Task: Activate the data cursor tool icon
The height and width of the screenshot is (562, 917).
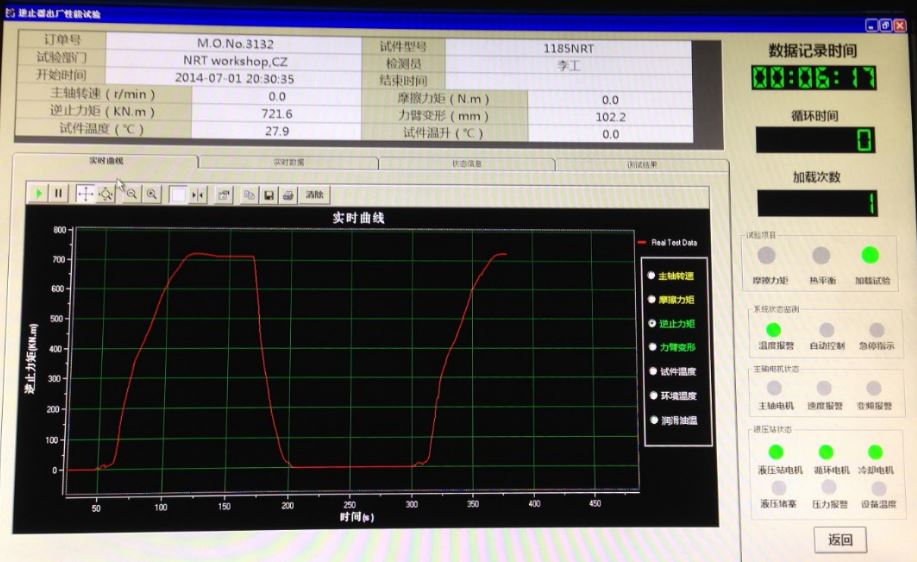Action: pos(198,194)
